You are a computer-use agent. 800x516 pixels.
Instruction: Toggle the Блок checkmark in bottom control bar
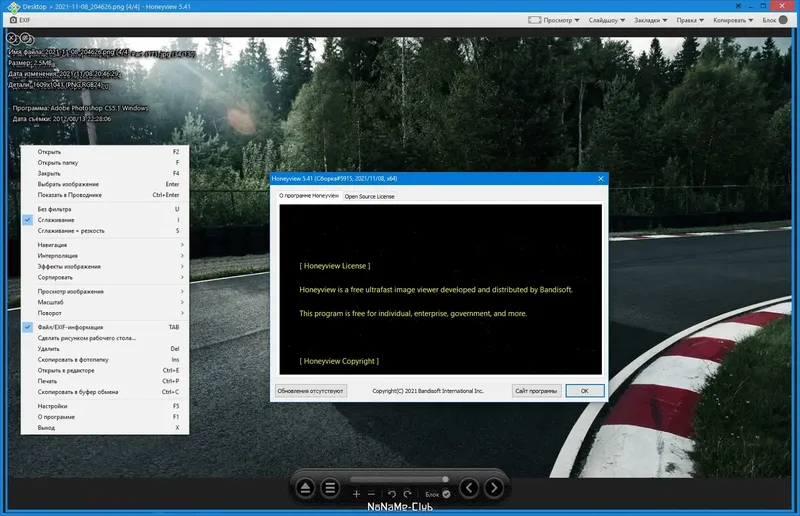coord(446,494)
